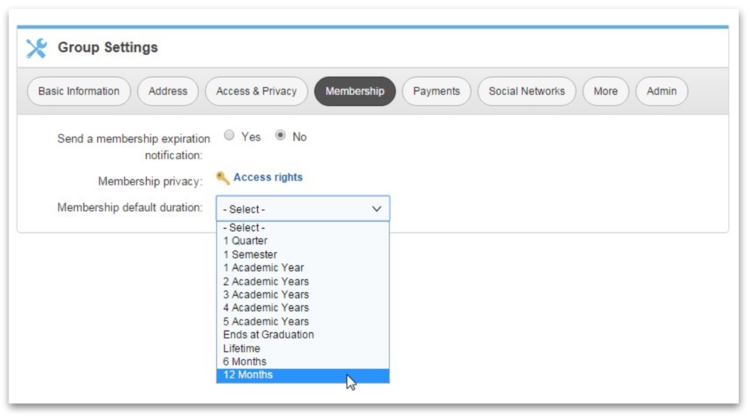Select Ends at Graduation option

303,335
